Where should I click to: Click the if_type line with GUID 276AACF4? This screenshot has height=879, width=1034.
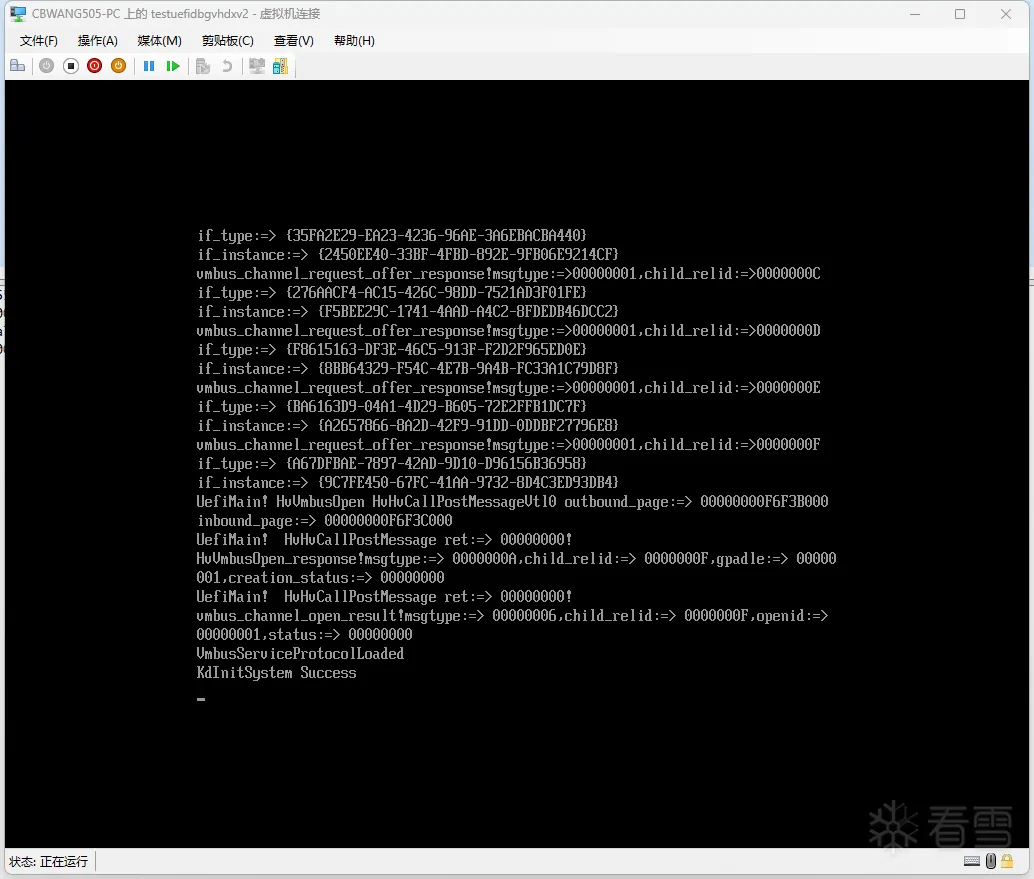(x=392, y=292)
